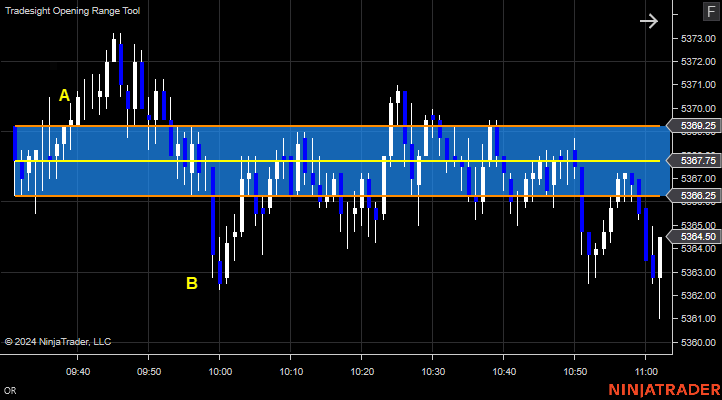Click the 09:40 time axis label
722x400 pixels.
click(78, 371)
